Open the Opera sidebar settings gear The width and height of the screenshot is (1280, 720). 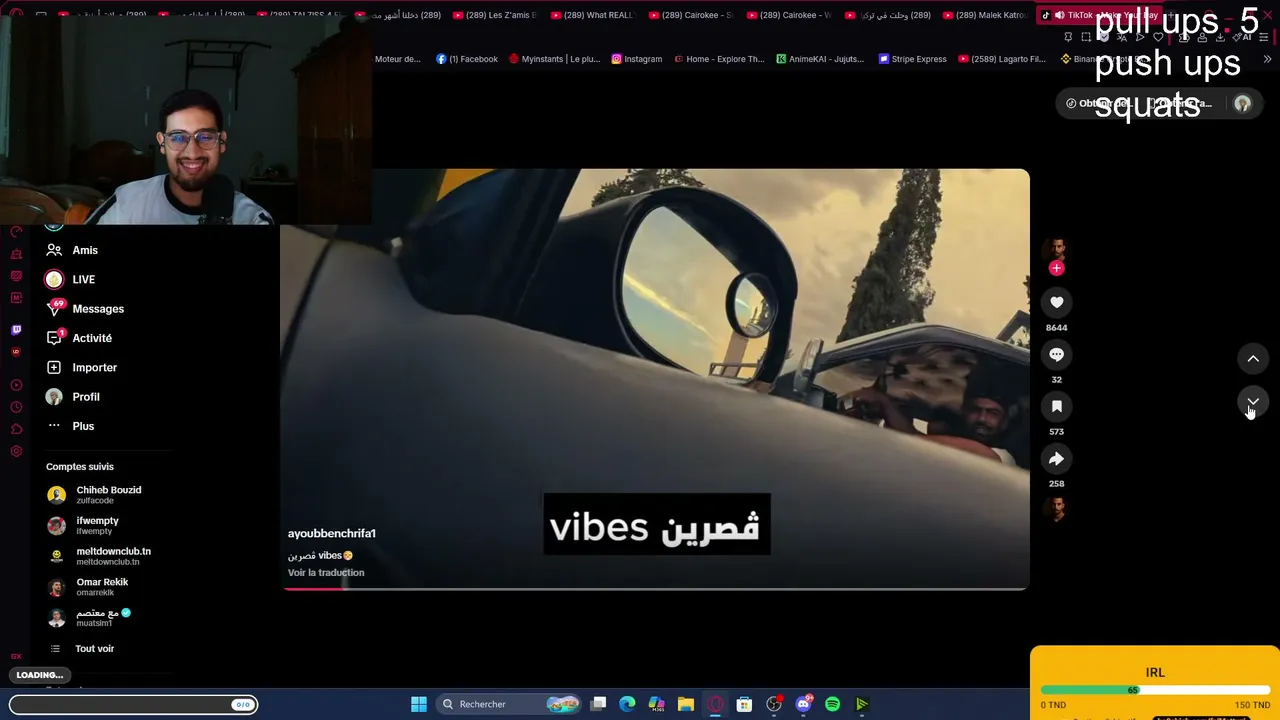click(x=16, y=451)
